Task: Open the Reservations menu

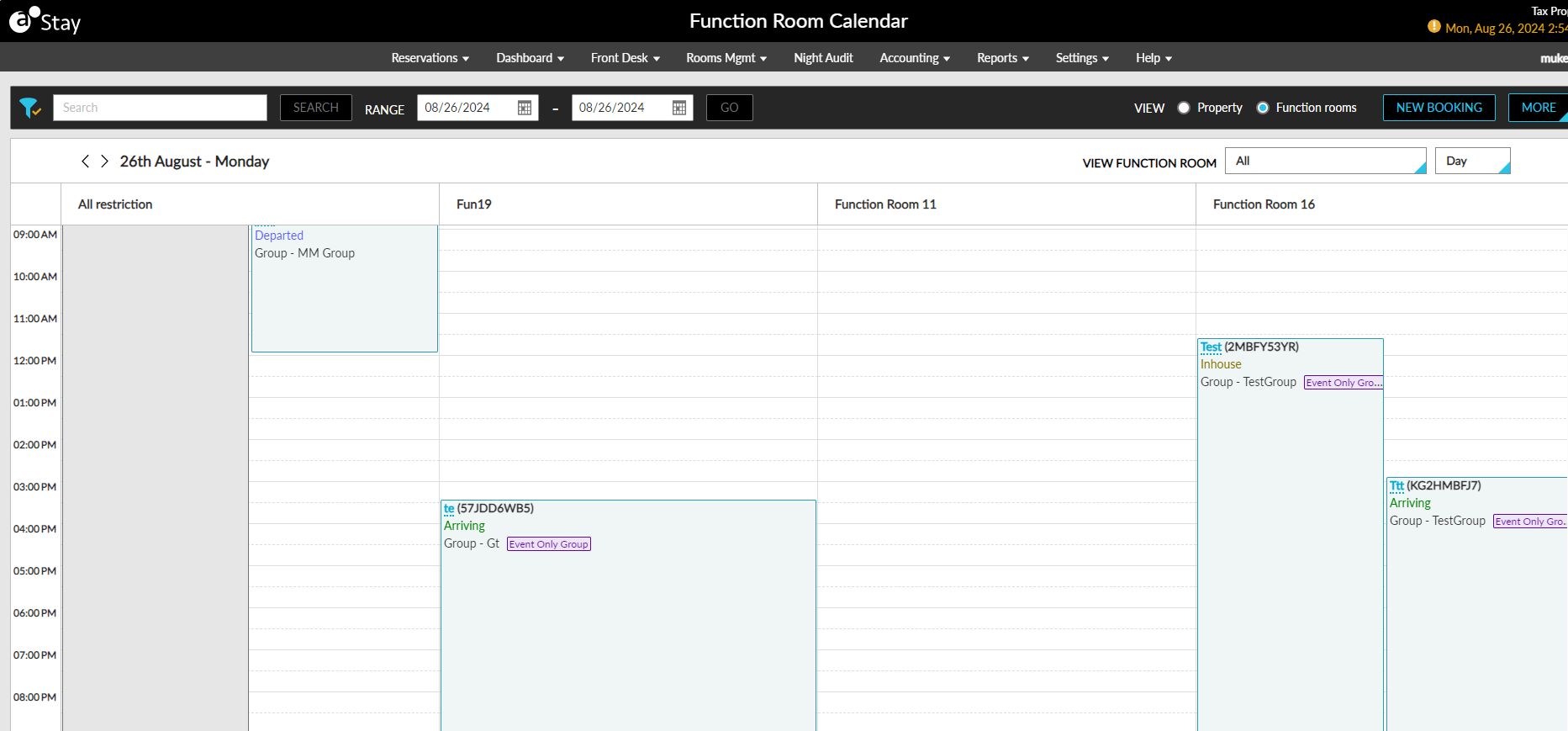Action: pos(430,58)
